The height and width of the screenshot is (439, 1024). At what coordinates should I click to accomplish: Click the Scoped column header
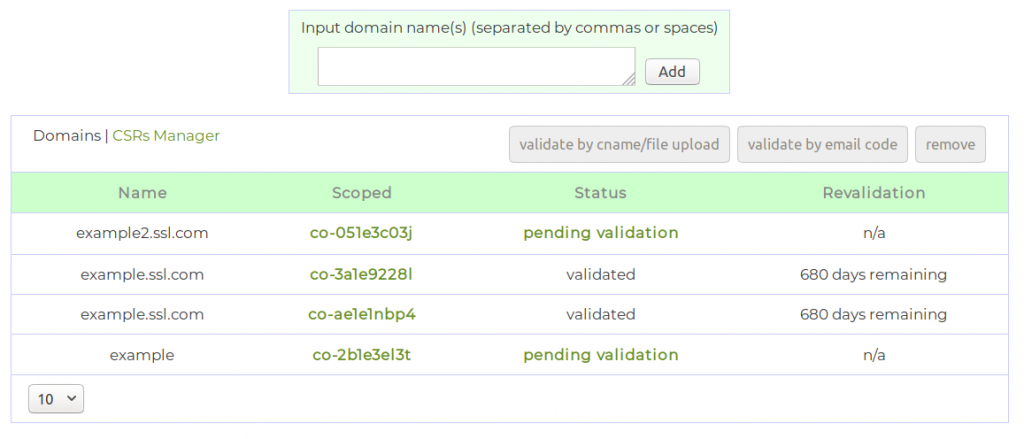361,193
